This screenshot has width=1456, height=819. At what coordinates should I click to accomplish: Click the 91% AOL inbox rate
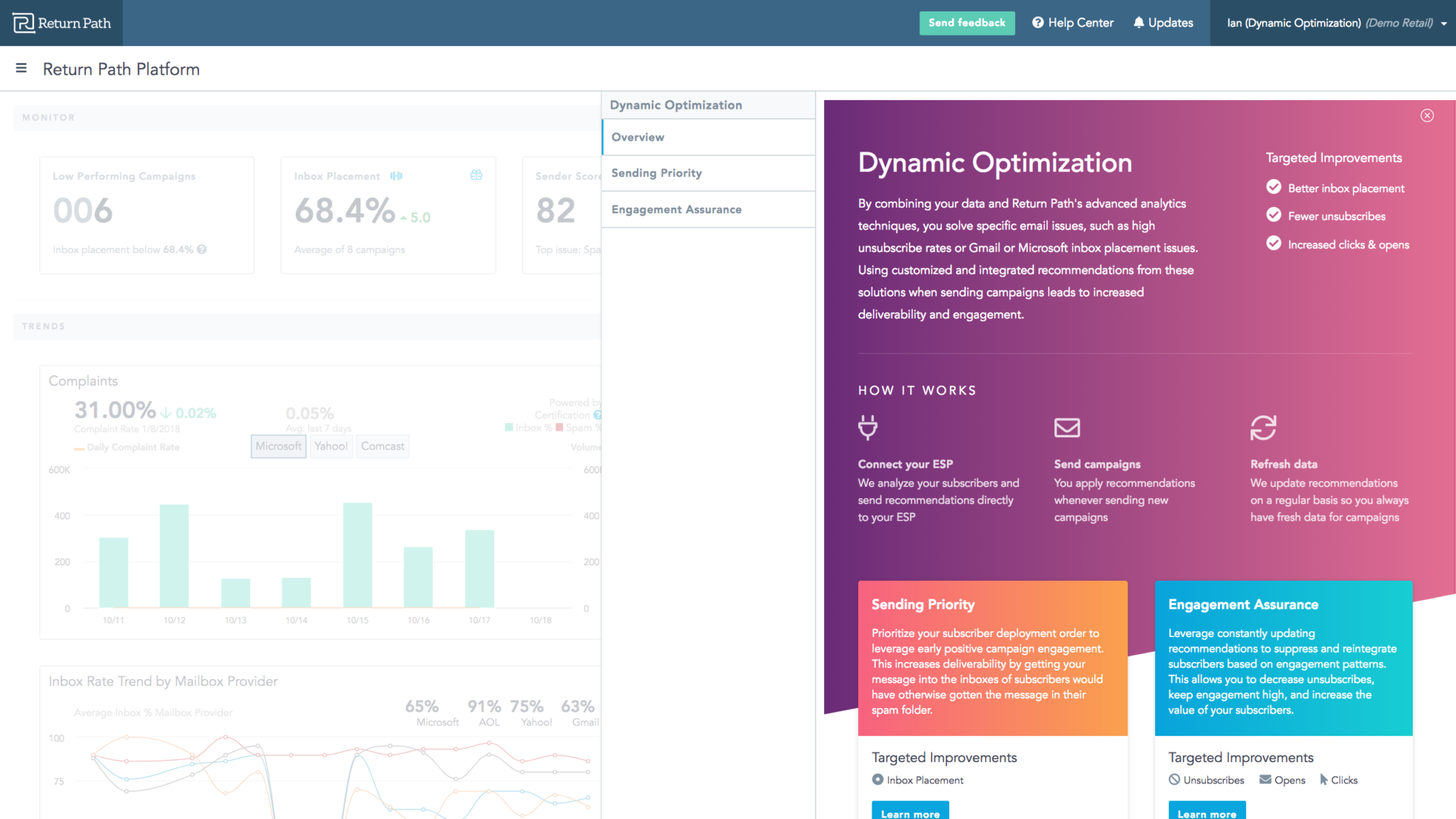tap(484, 706)
